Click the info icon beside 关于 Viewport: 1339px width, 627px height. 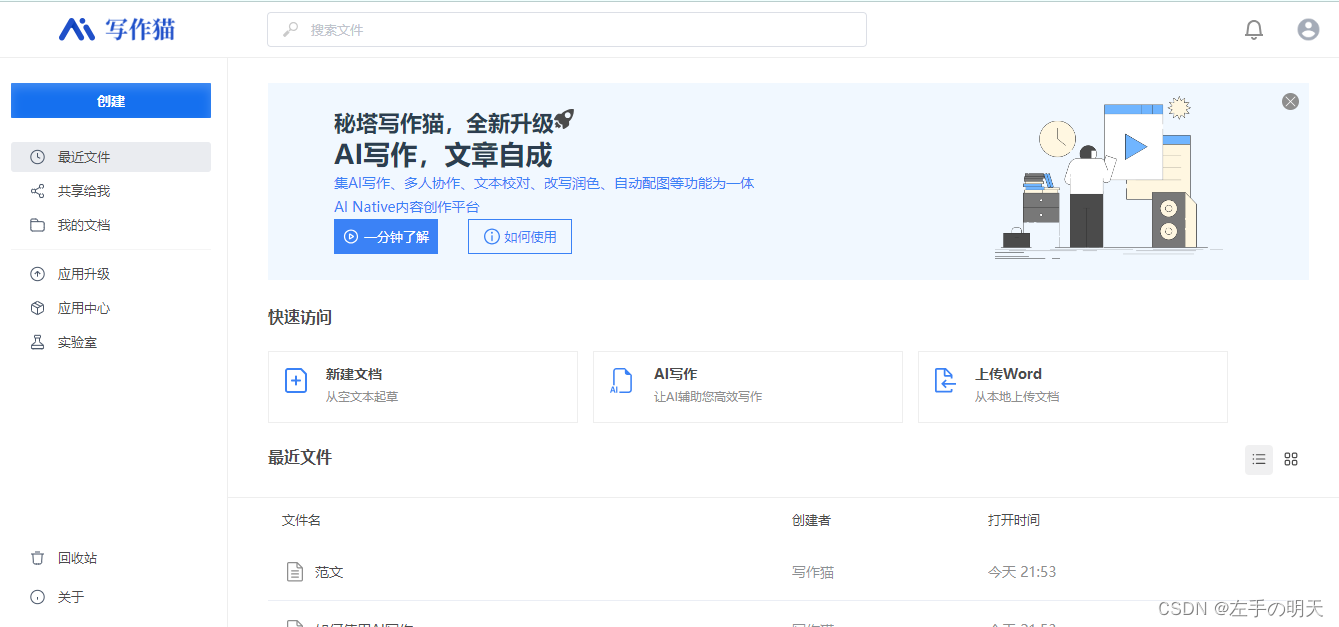[x=38, y=597]
